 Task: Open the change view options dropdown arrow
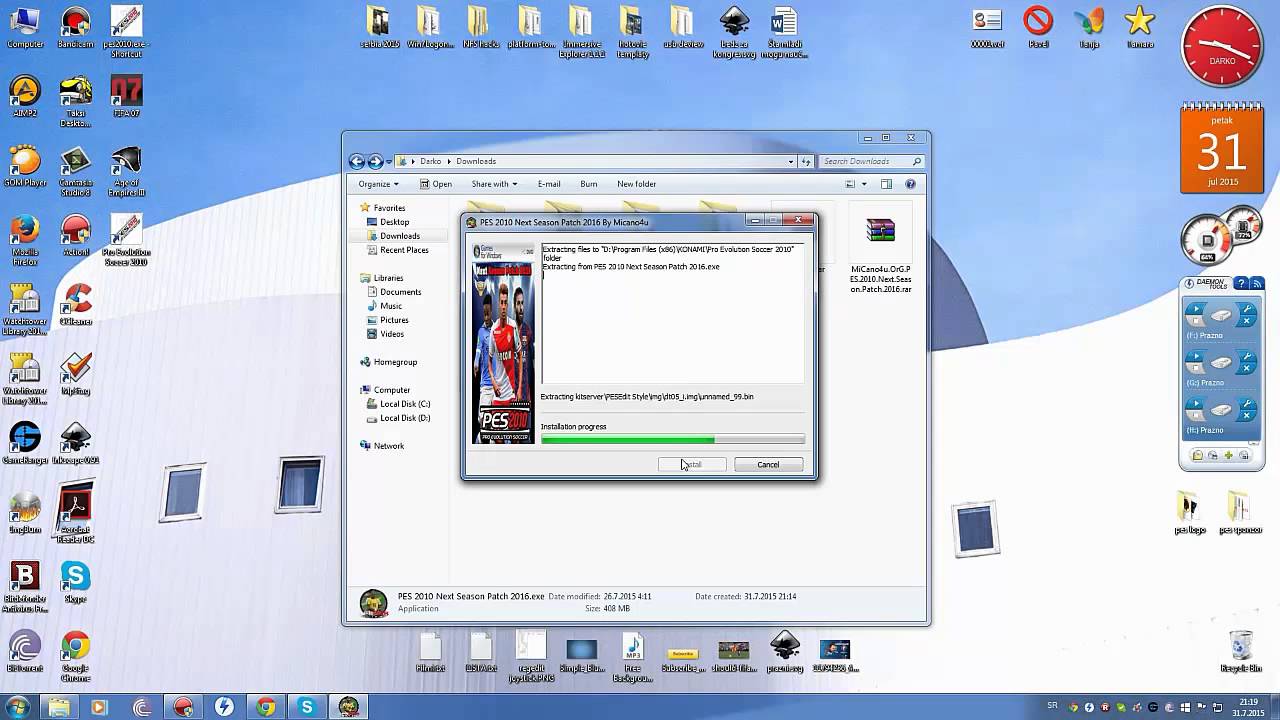(x=864, y=184)
